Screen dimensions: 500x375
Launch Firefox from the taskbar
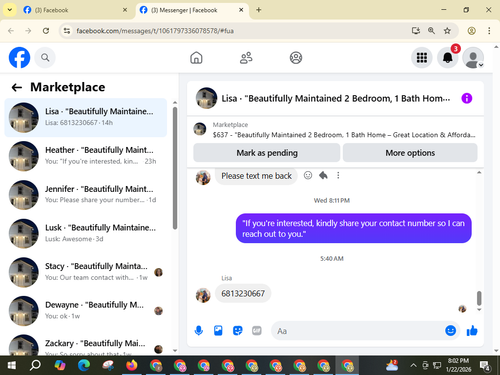click(x=132, y=366)
